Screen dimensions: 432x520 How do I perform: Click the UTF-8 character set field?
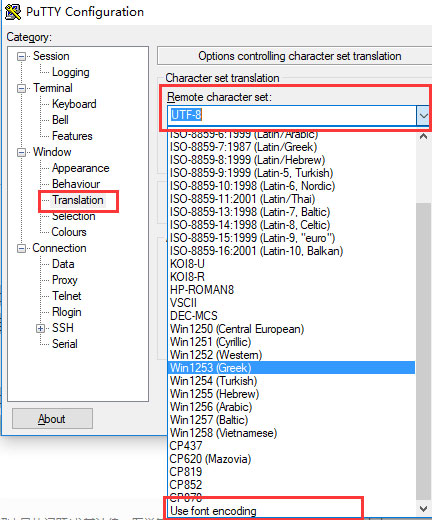point(291,115)
